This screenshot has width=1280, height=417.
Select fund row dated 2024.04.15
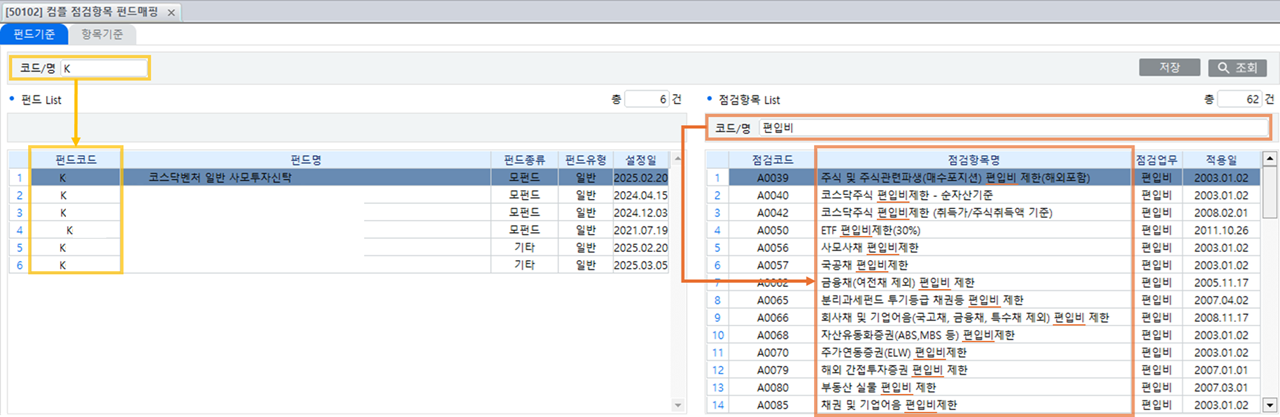pos(338,195)
